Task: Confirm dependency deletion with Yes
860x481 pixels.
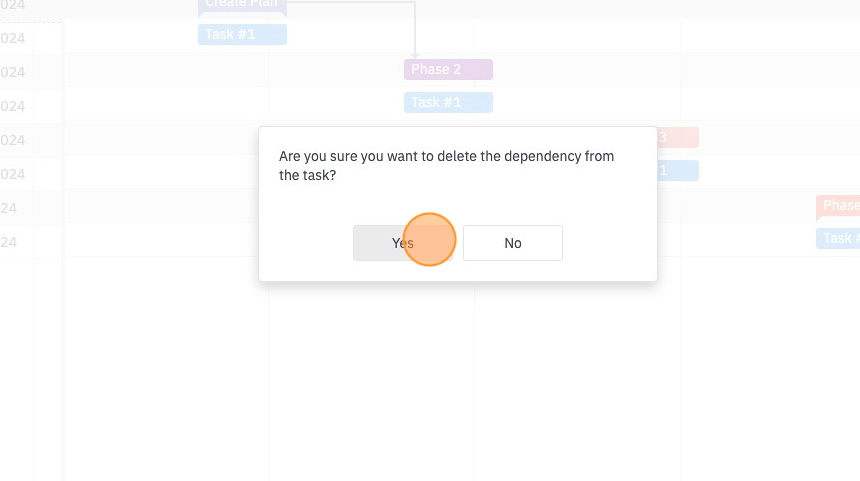Action: (403, 243)
